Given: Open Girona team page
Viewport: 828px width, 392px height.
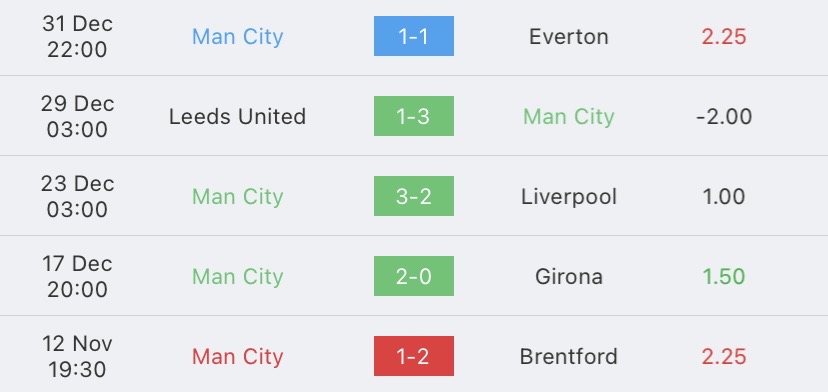Looking at the screenshot, I should (x=569, y=276).
